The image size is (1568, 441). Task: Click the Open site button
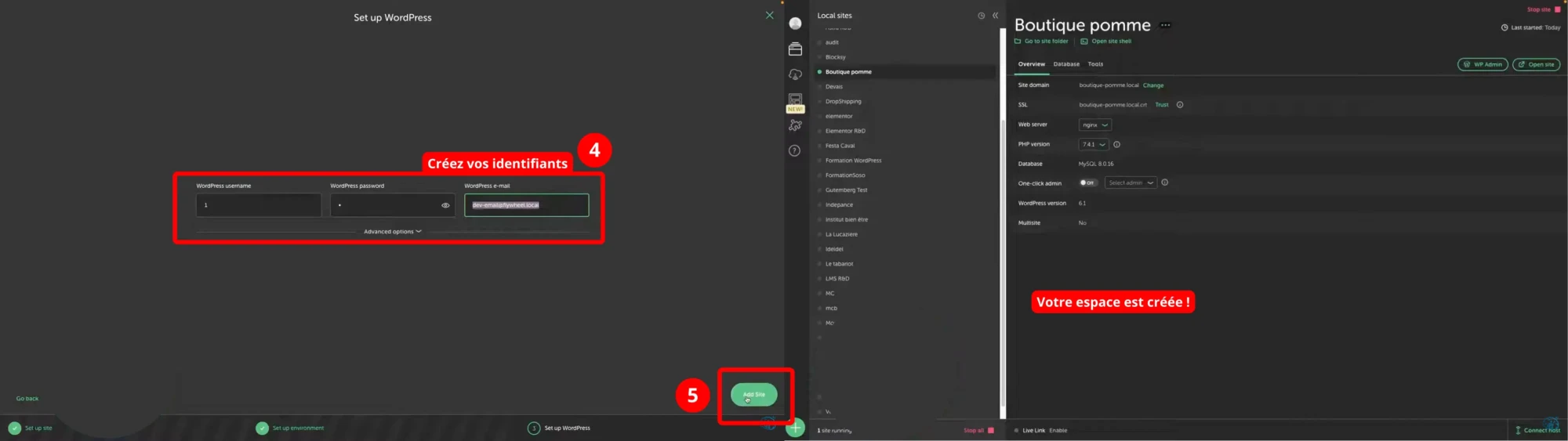coord(1536,64)
